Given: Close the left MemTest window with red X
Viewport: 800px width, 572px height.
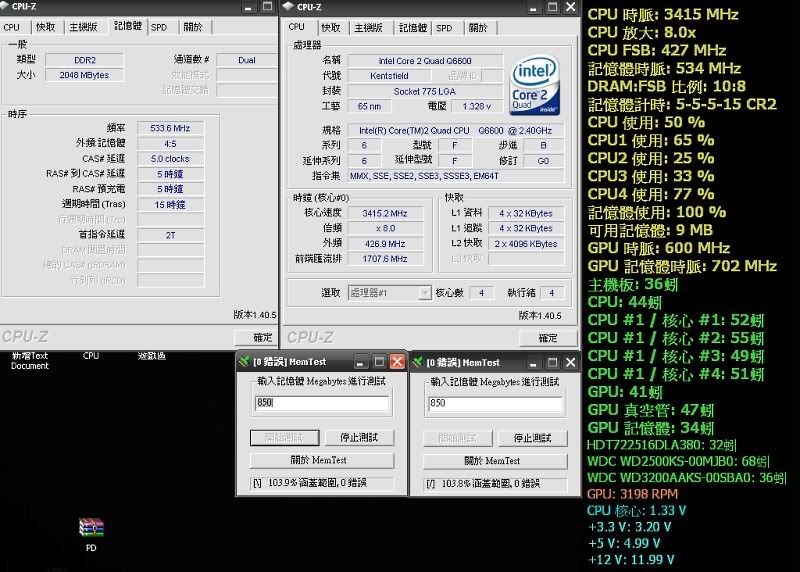Looking at the screenshot, I should [397, 362].
